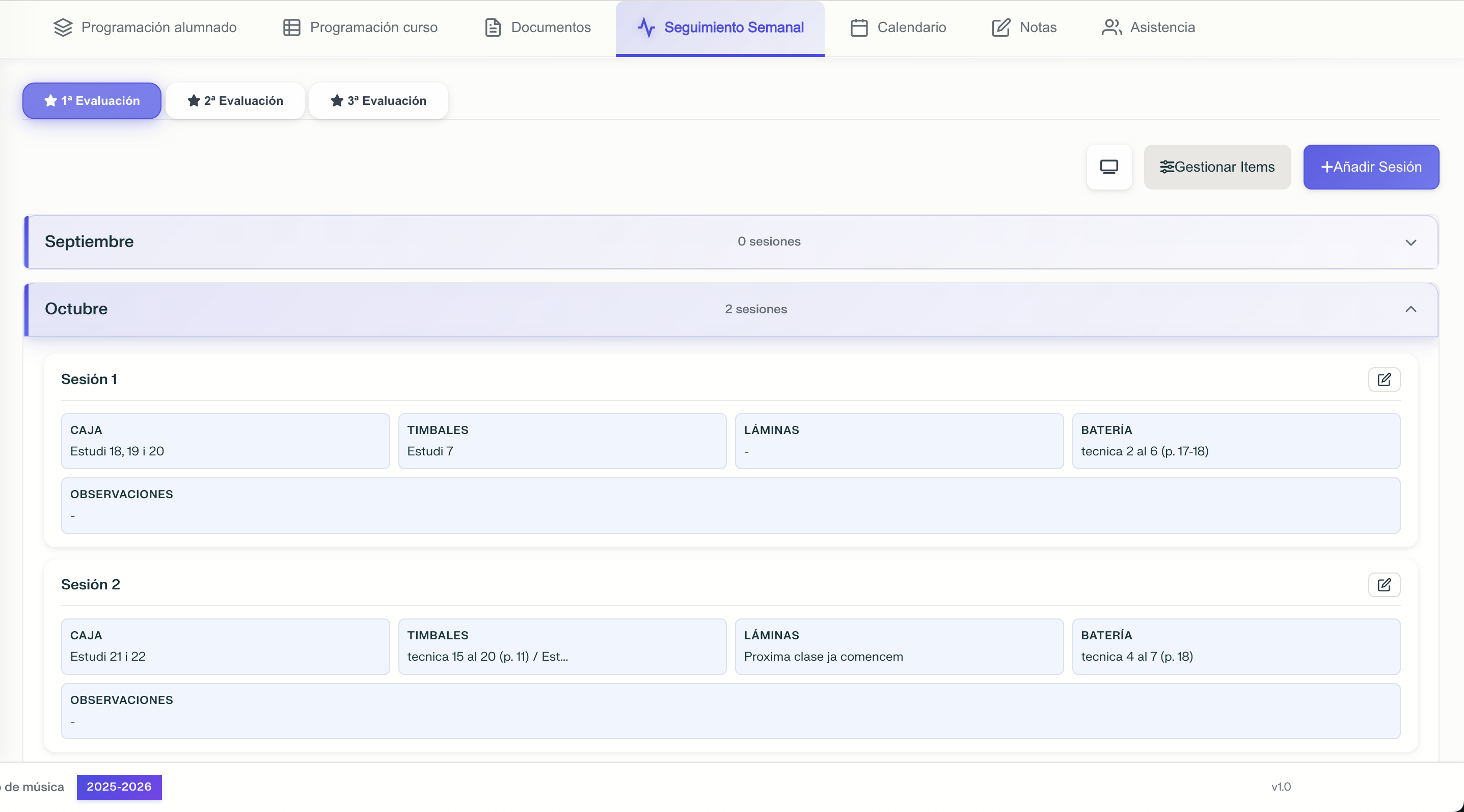
Task: Click the calendar icon in the tab bar
Action: 859,28
